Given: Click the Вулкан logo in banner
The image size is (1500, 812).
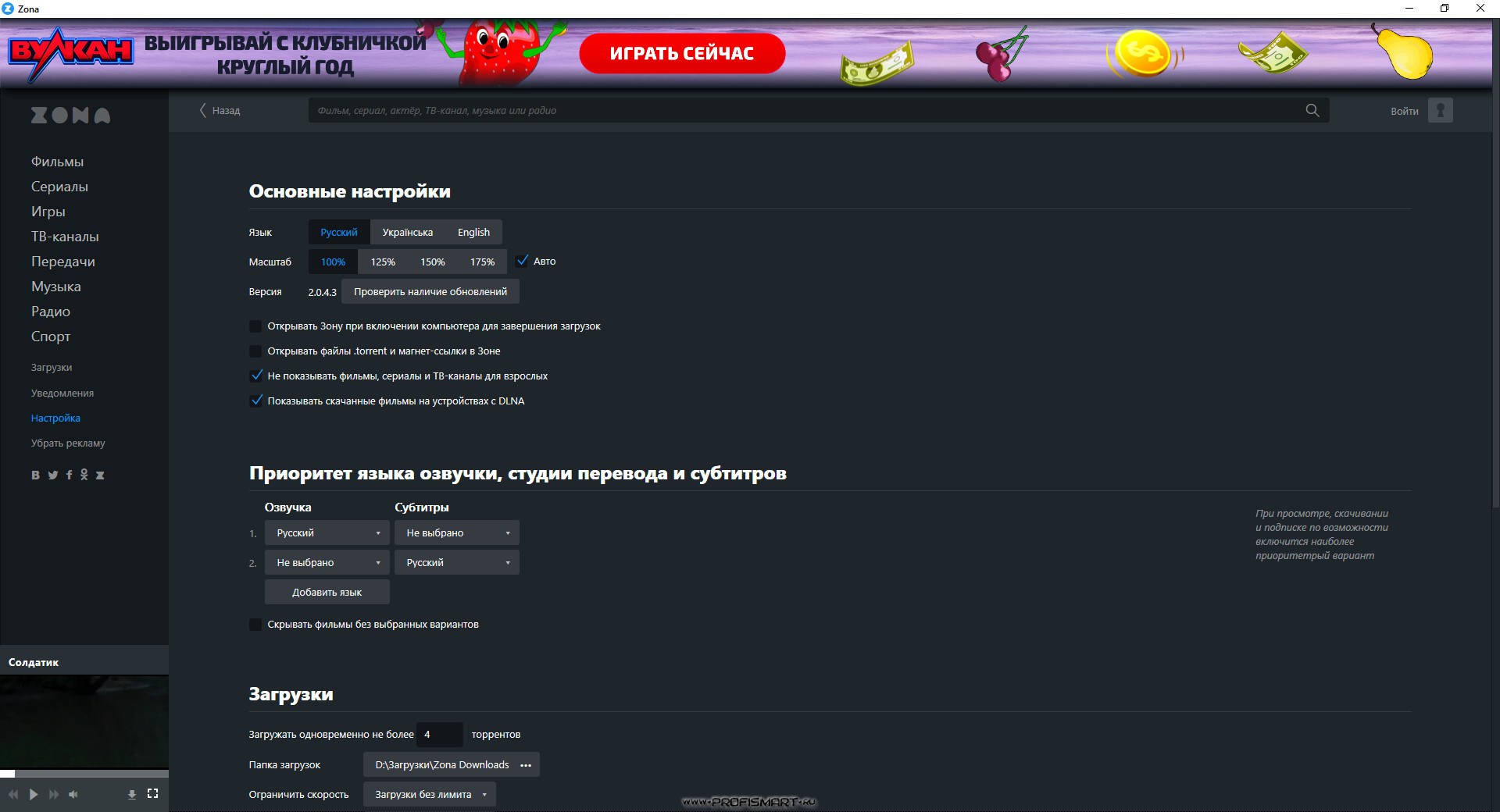Looking at the screenshot, I should click(x=70, y=53).
